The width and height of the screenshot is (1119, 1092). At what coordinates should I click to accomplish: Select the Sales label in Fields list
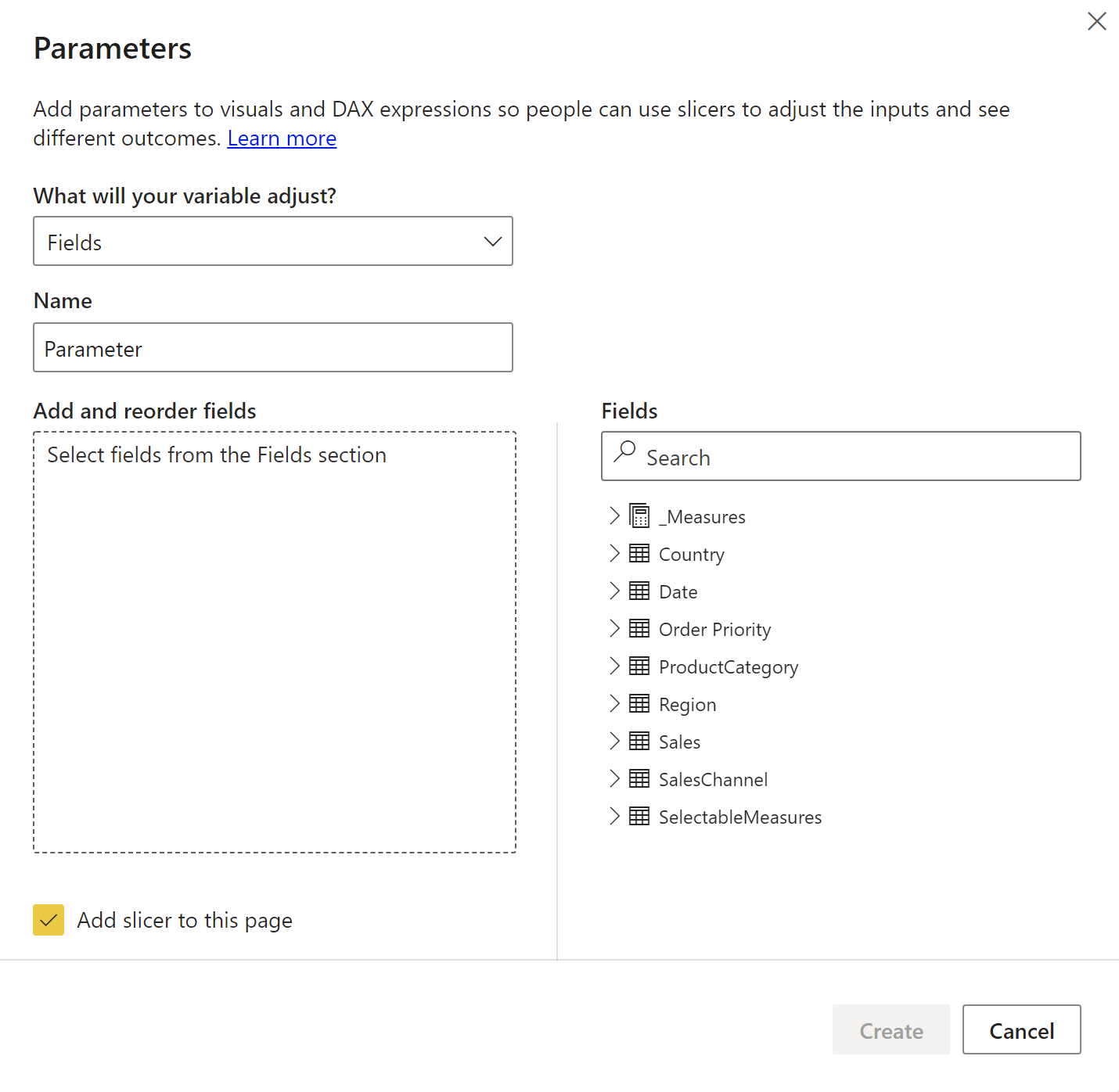[x=680, y=742]
